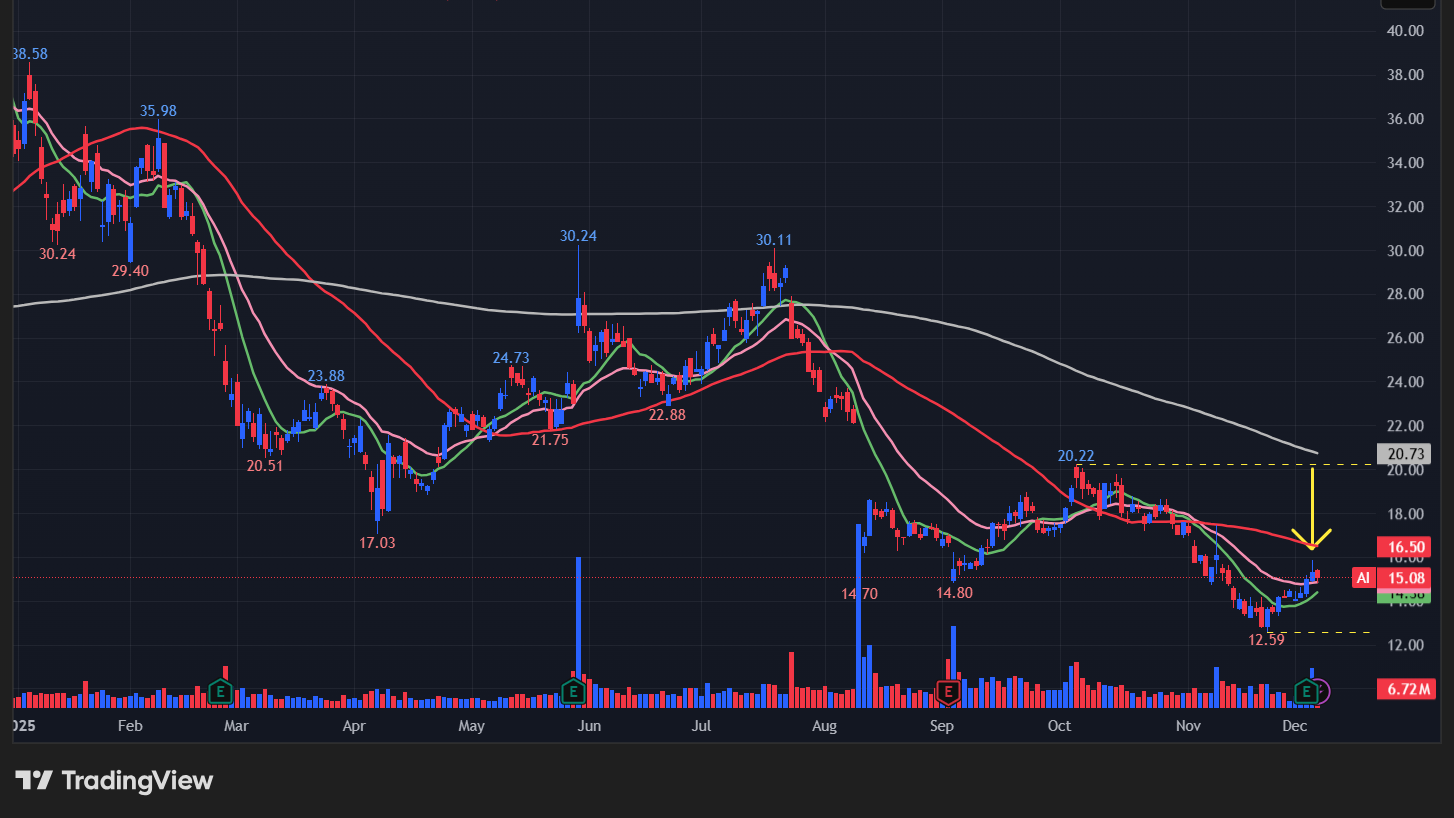
Task: Click the red earnings marker in early September
Action: point(946,690)
